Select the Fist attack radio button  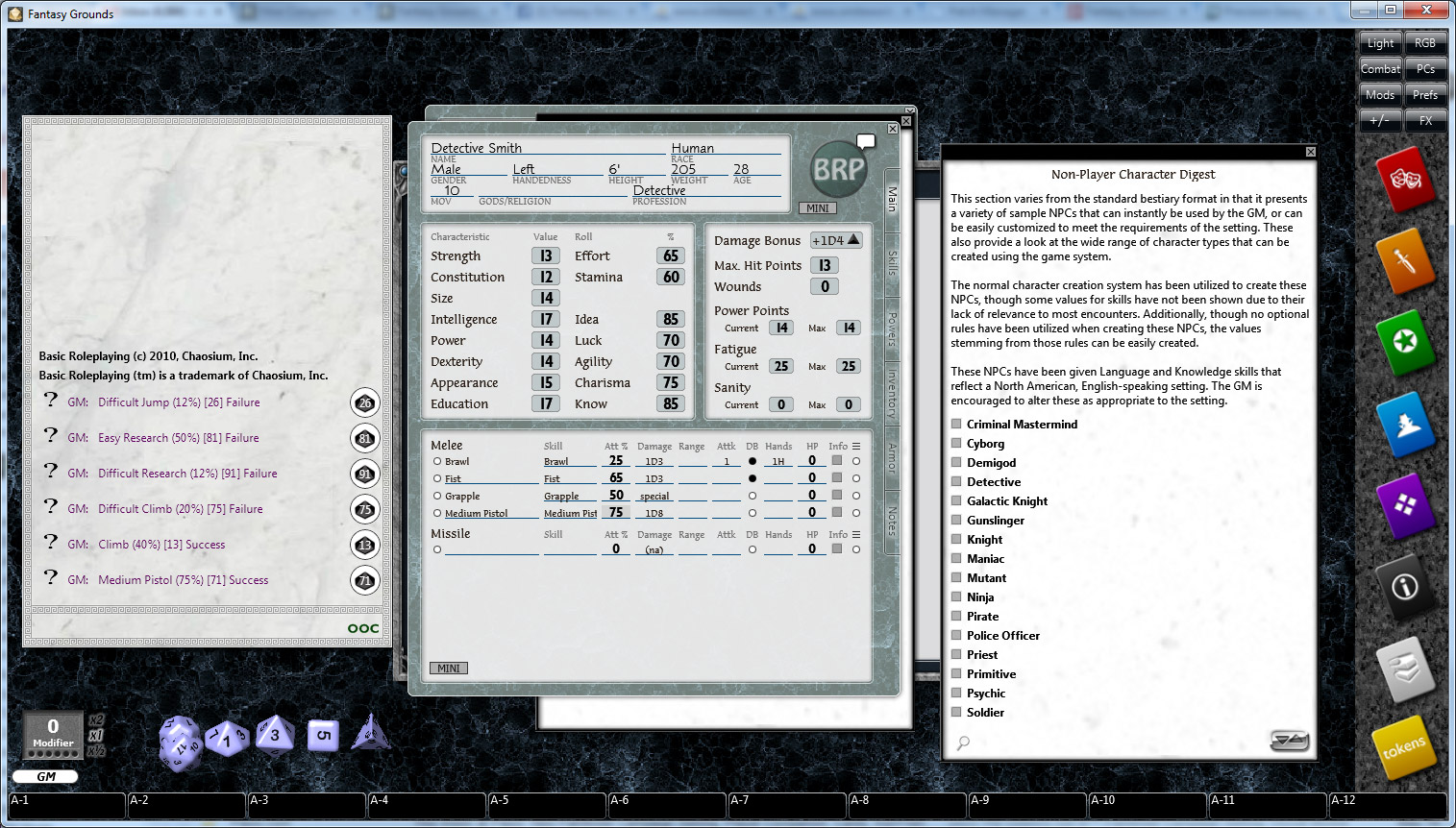click(x=437, y=478)
